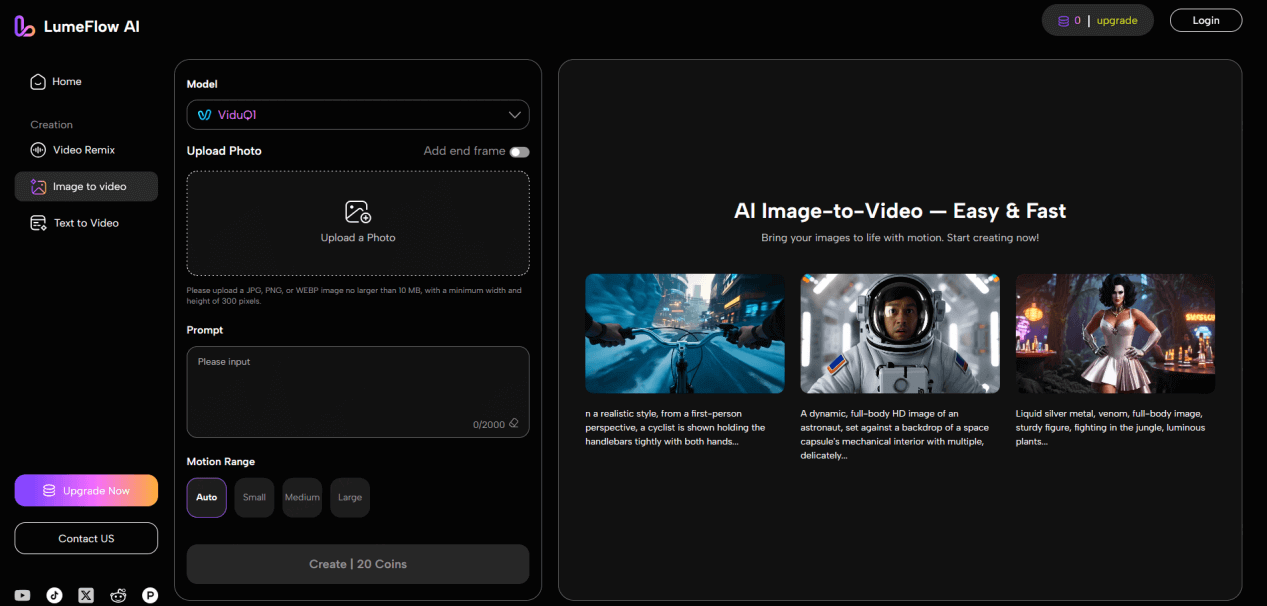Open the Product Hunt social icon
1267x606 pixels.
(150, 595)
